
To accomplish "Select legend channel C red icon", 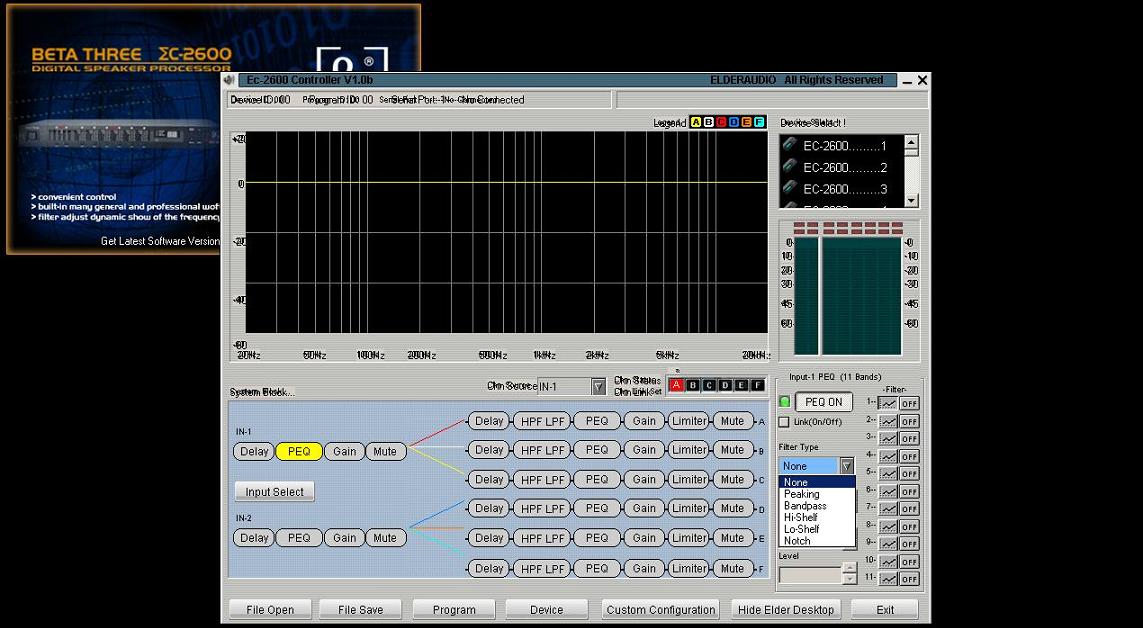I will tap(721, 122).
